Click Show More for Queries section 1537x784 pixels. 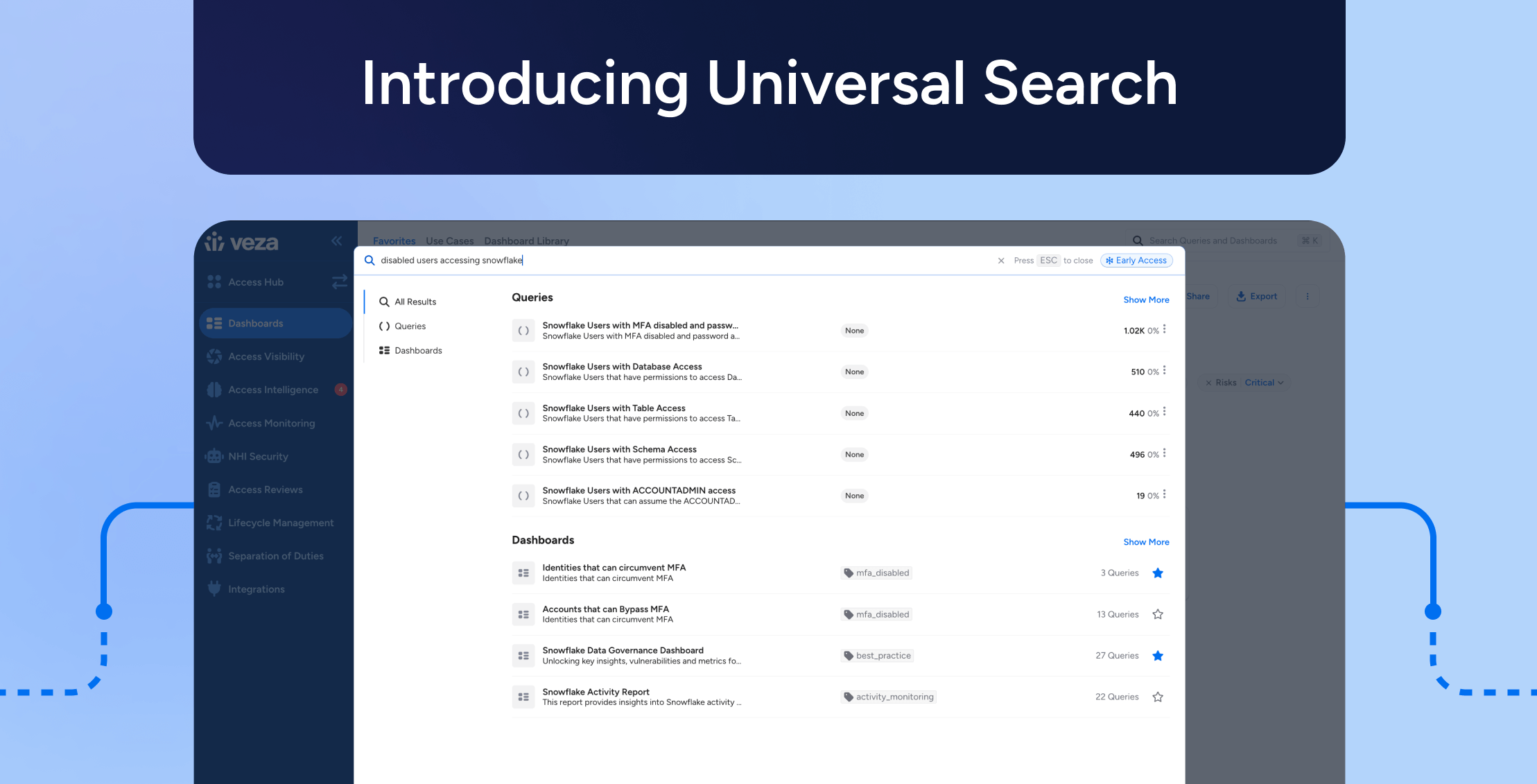(1146, 299)
